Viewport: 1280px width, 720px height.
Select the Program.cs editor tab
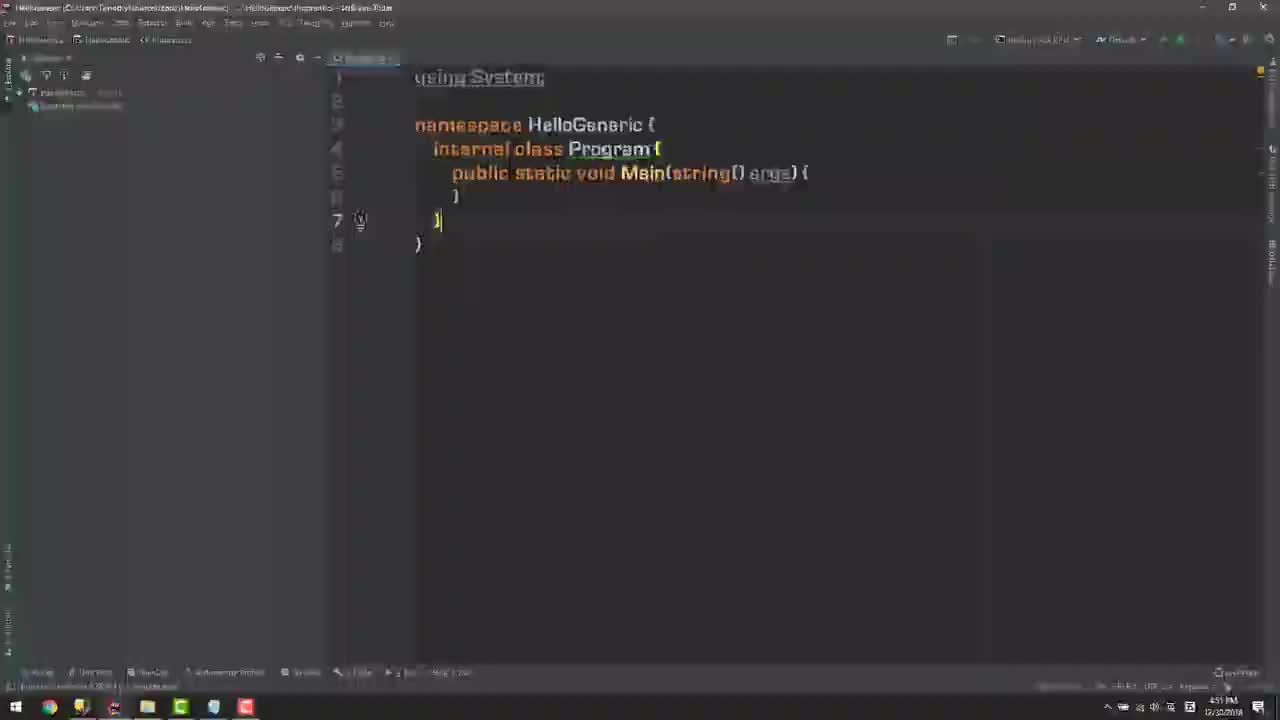click(364, 58)
